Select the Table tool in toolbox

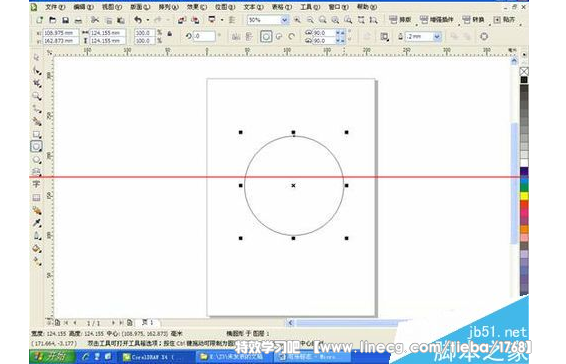[36, 197]
